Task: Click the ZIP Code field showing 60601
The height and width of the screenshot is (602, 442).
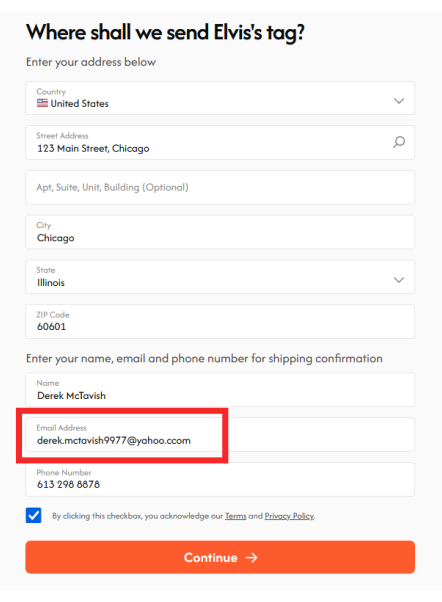Action: (x=220, y=321)
